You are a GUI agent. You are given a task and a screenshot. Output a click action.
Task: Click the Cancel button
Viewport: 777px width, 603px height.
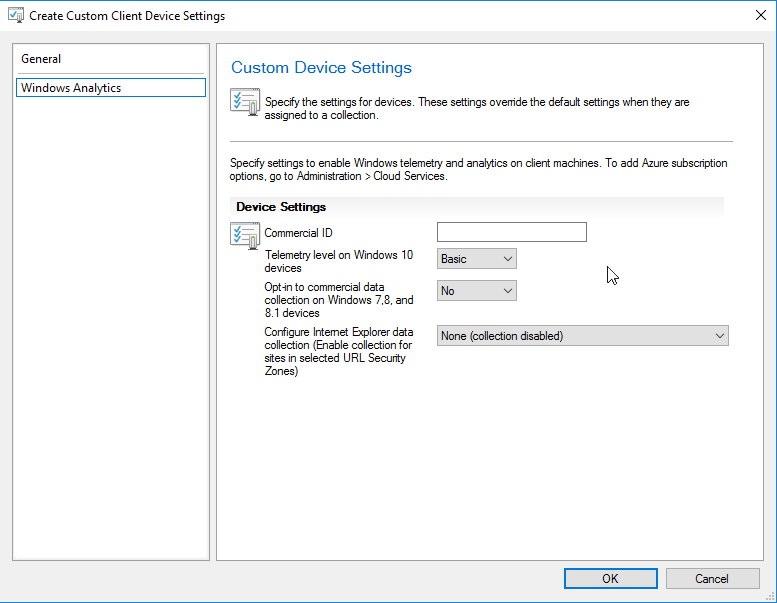(712, 579)
